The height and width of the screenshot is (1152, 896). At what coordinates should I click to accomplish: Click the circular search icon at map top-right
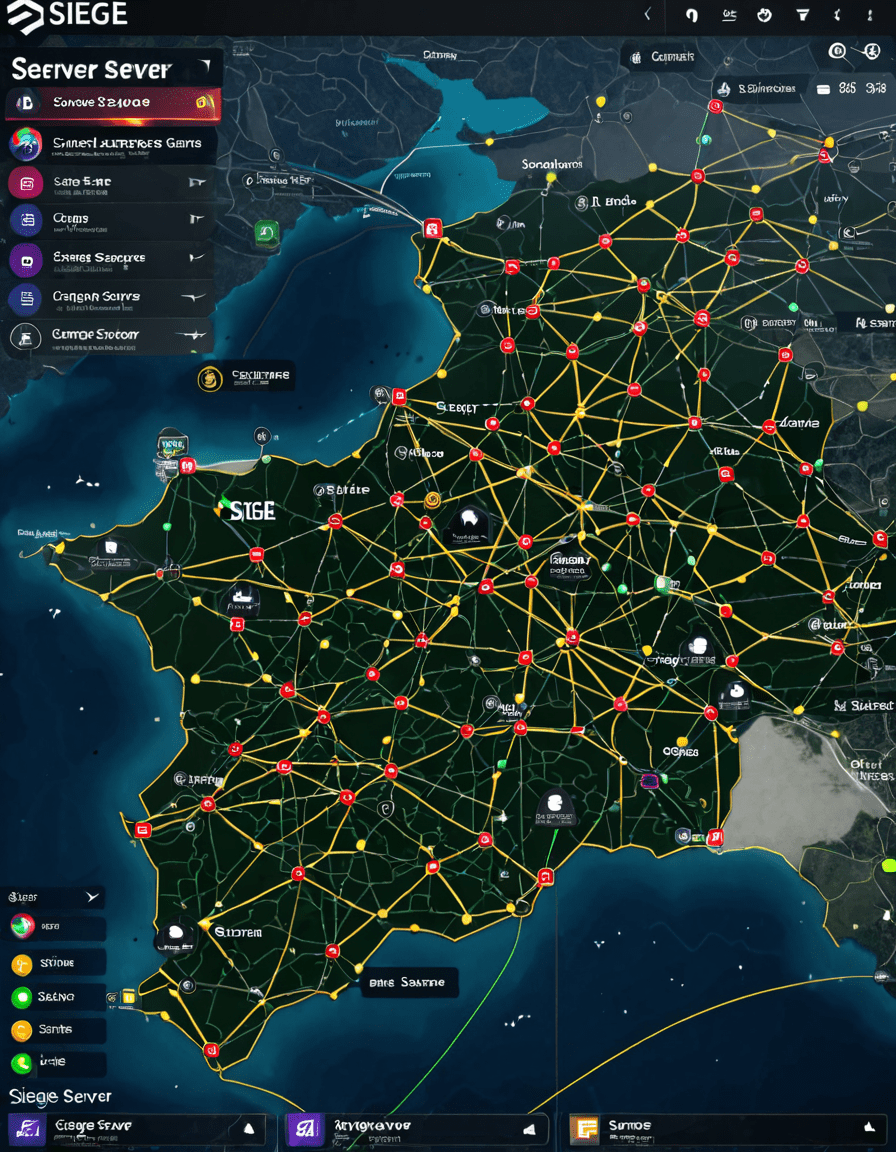click(837, 51)
